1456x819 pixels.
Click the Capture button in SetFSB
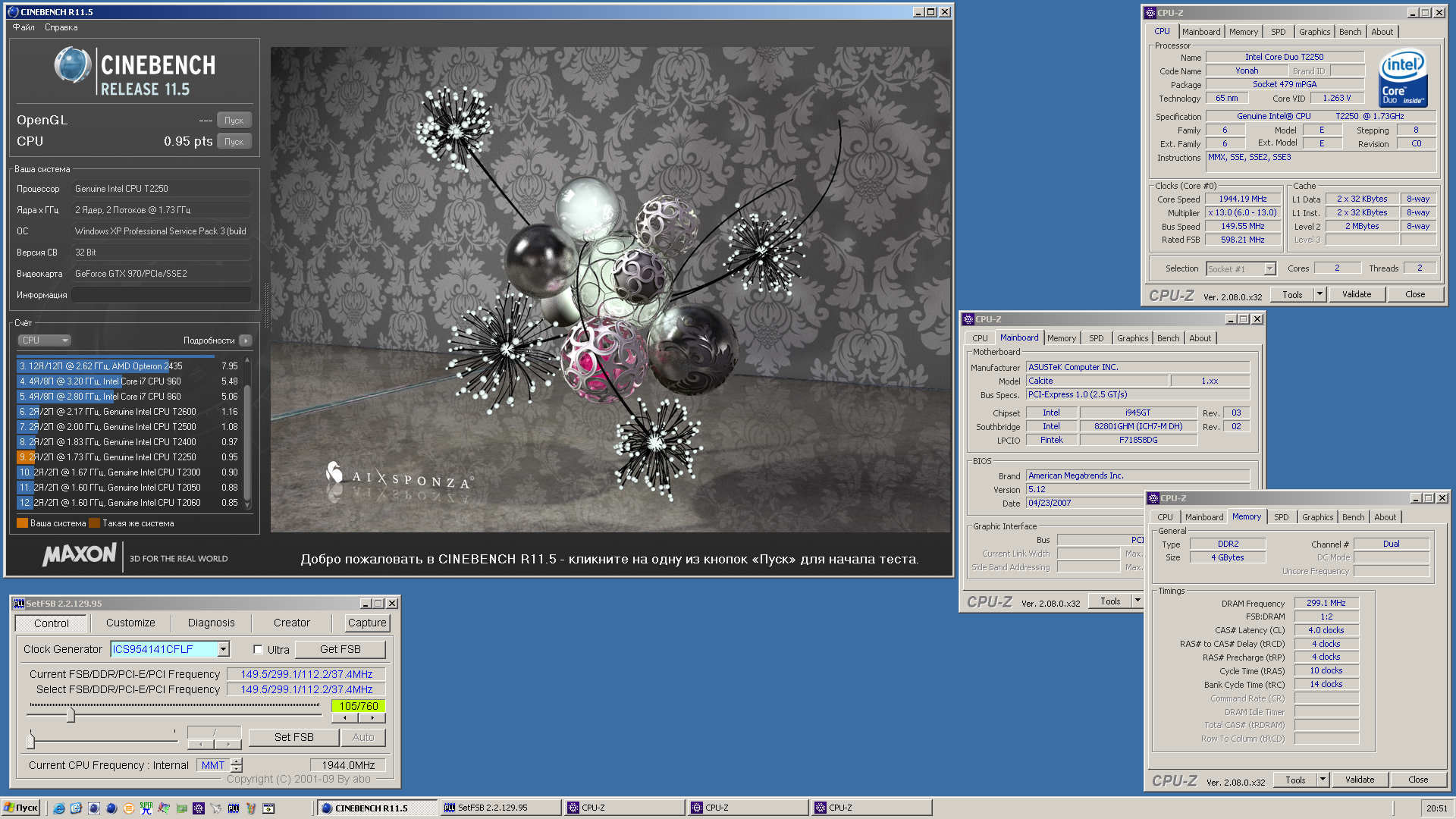click(x=367, y=623)
